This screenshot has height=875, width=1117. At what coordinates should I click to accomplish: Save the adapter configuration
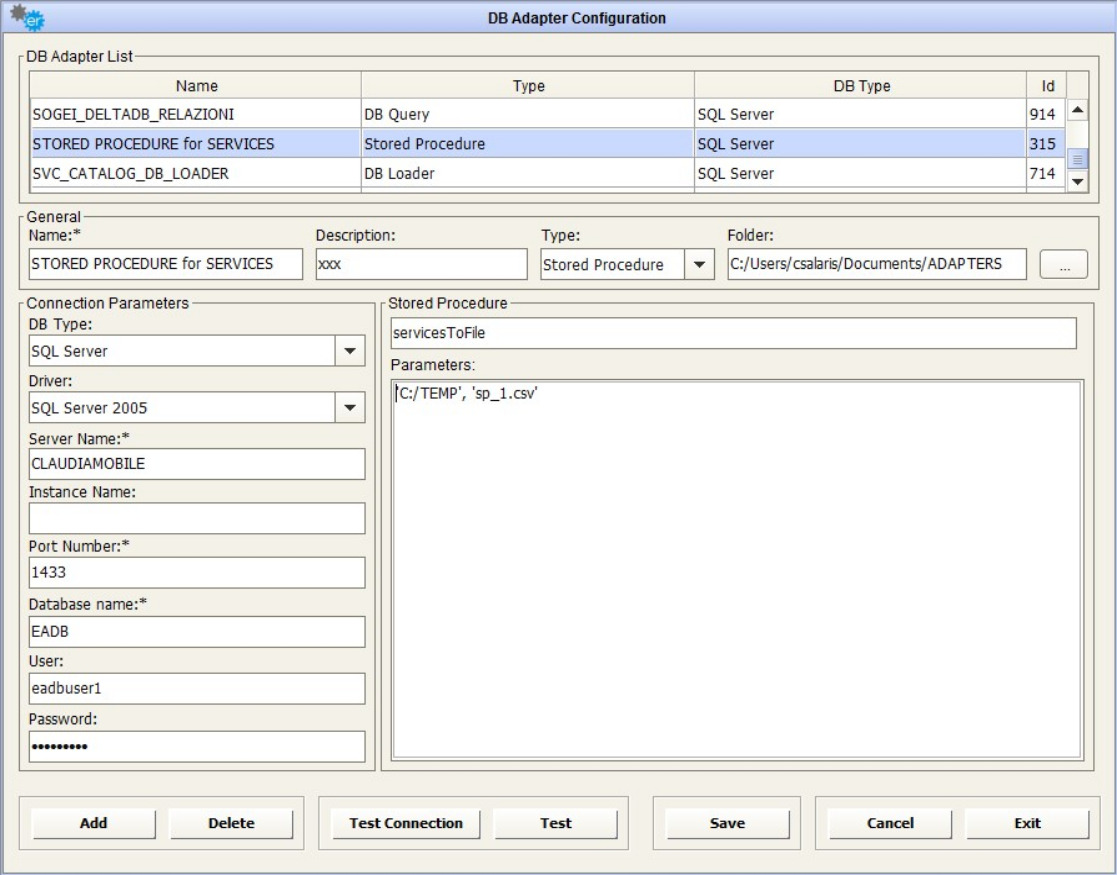pos(727,823)
